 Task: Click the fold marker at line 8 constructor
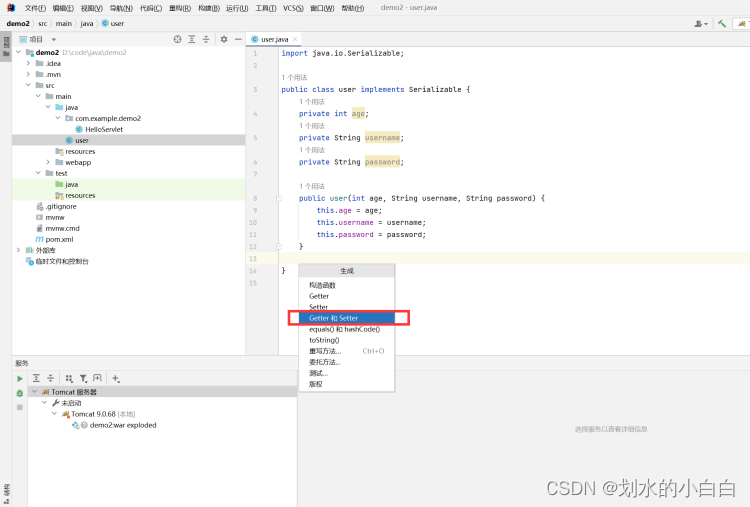click(x=279, y=198)
